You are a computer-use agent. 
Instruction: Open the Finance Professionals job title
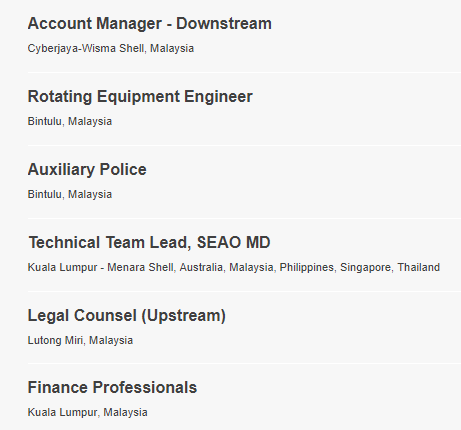tap(112, 388)
